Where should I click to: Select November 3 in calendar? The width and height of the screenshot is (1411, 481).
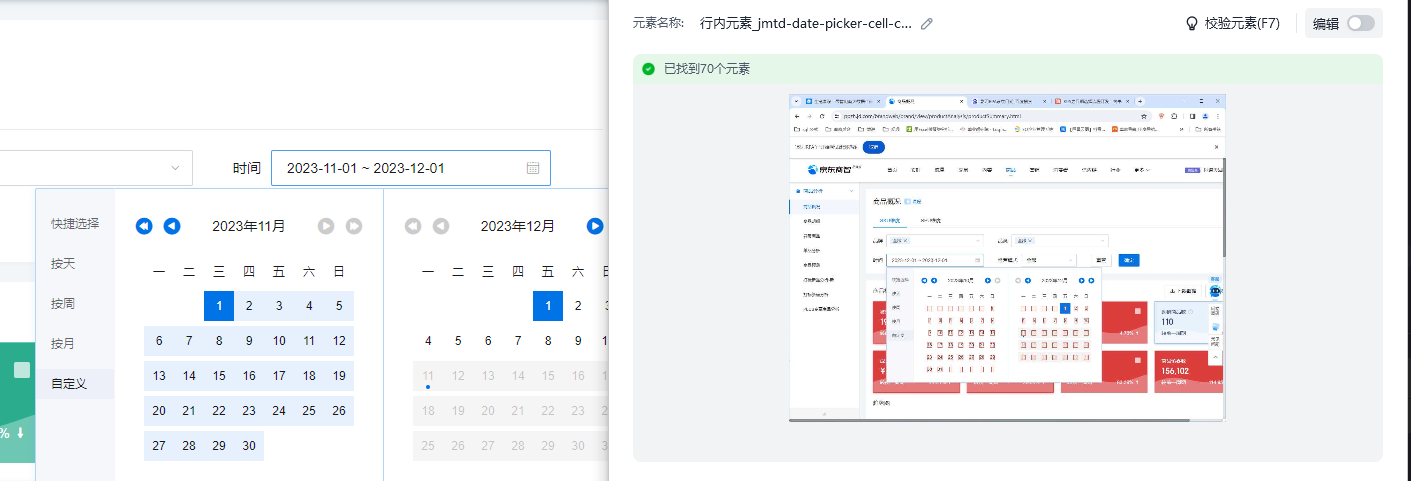click(279, 306)
